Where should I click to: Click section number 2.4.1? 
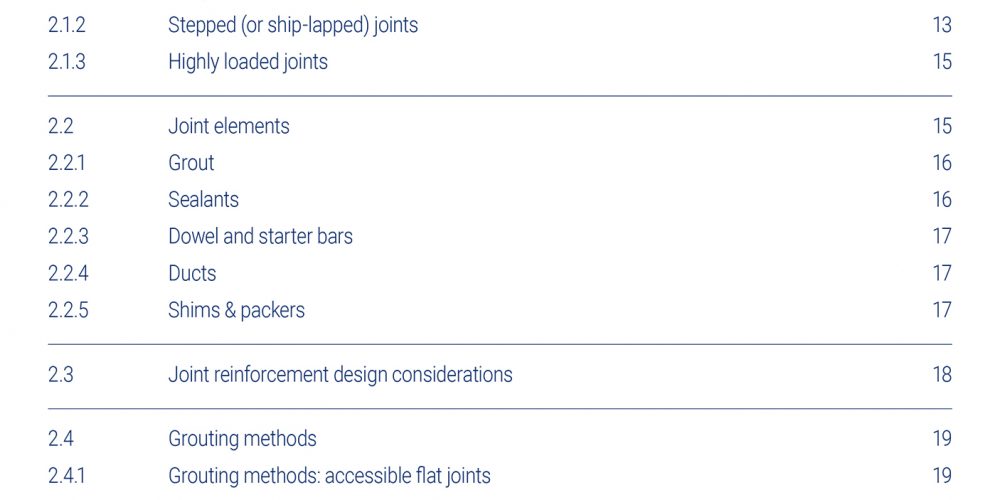tap(66, 476)
